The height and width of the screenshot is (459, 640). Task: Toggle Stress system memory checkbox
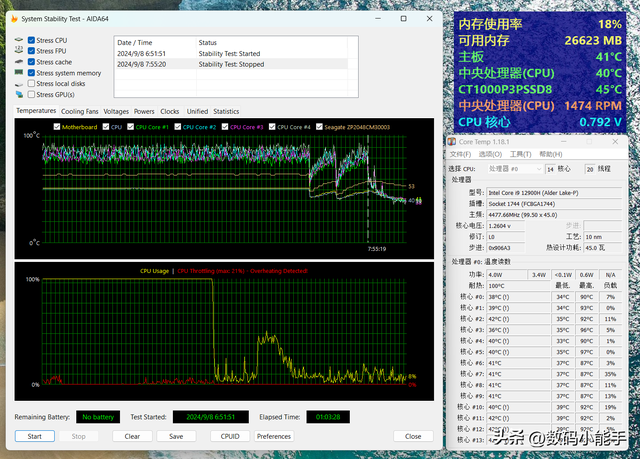[x=31, y=73]
